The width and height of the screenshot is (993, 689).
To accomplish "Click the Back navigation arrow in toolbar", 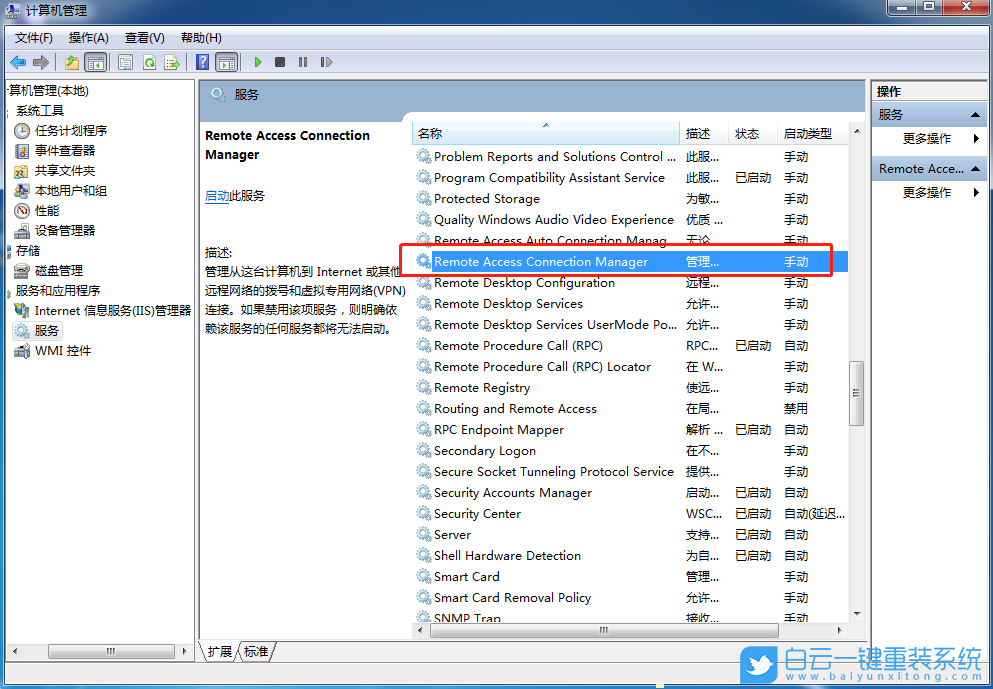I will point(16,62).
